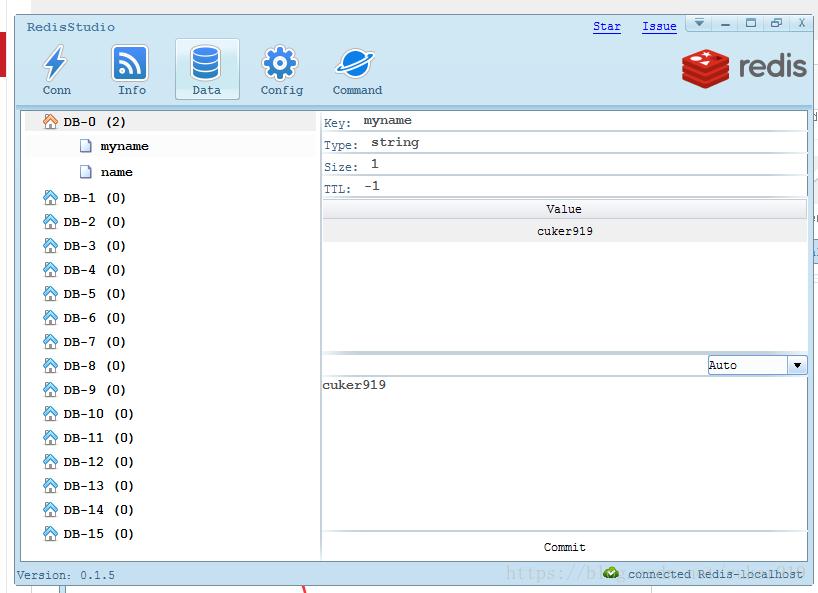Viewport: 818px width, 593px height.
Task: Click the DB-9 house icon
Action: coord(51,390)
